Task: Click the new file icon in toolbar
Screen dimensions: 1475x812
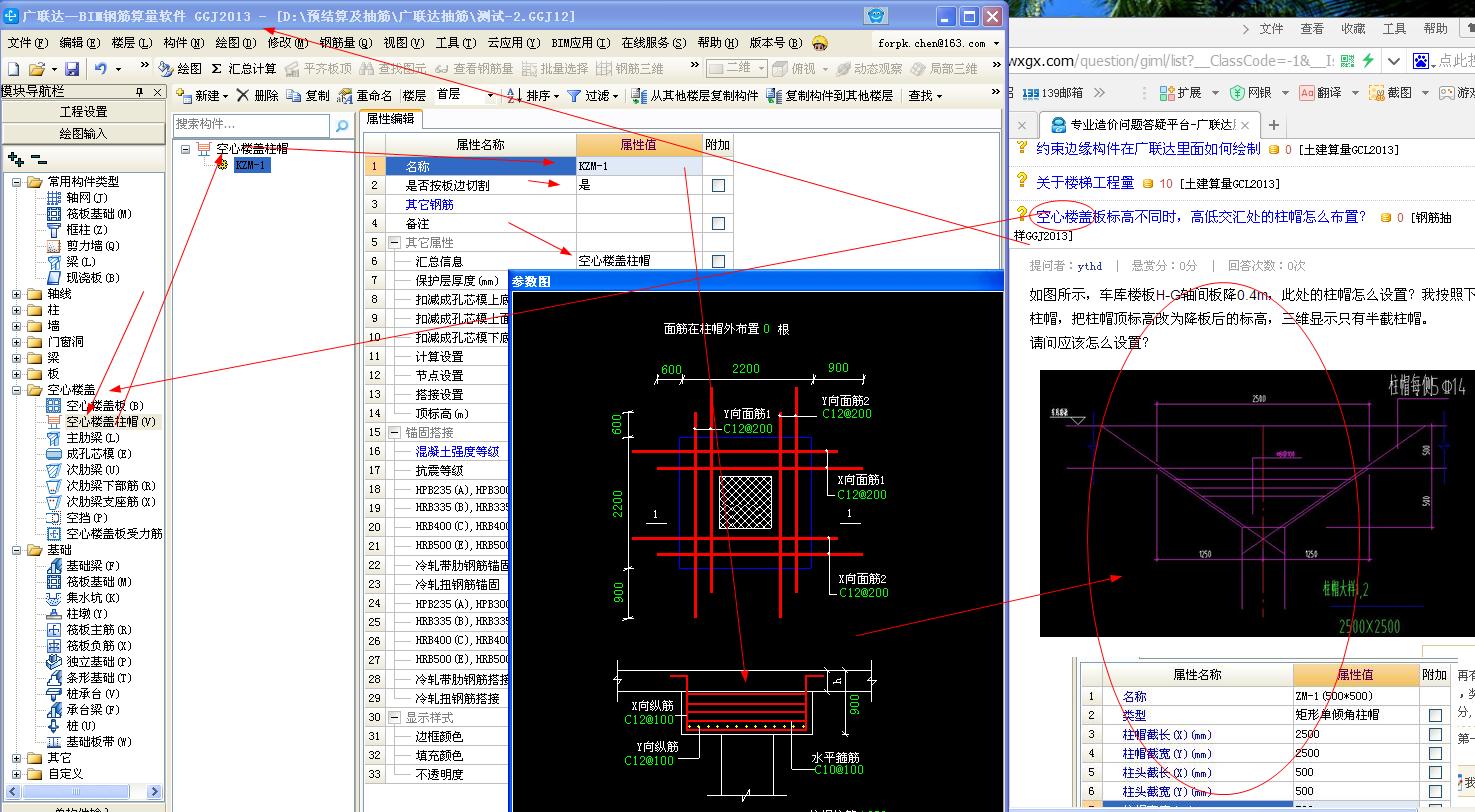Action: click(13, 69)
